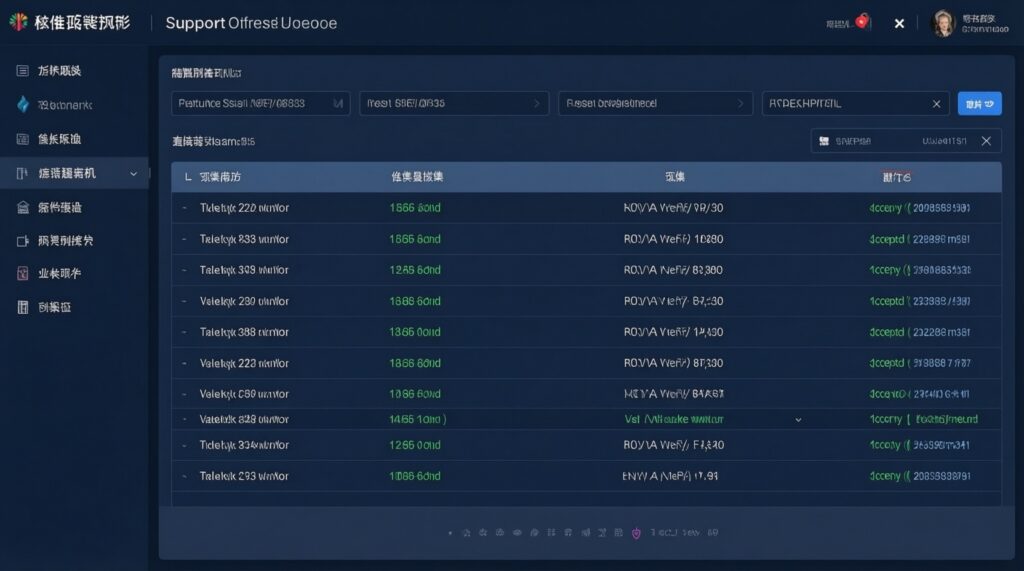Open the sidebar item with the building icon

(x=23, y=207)
